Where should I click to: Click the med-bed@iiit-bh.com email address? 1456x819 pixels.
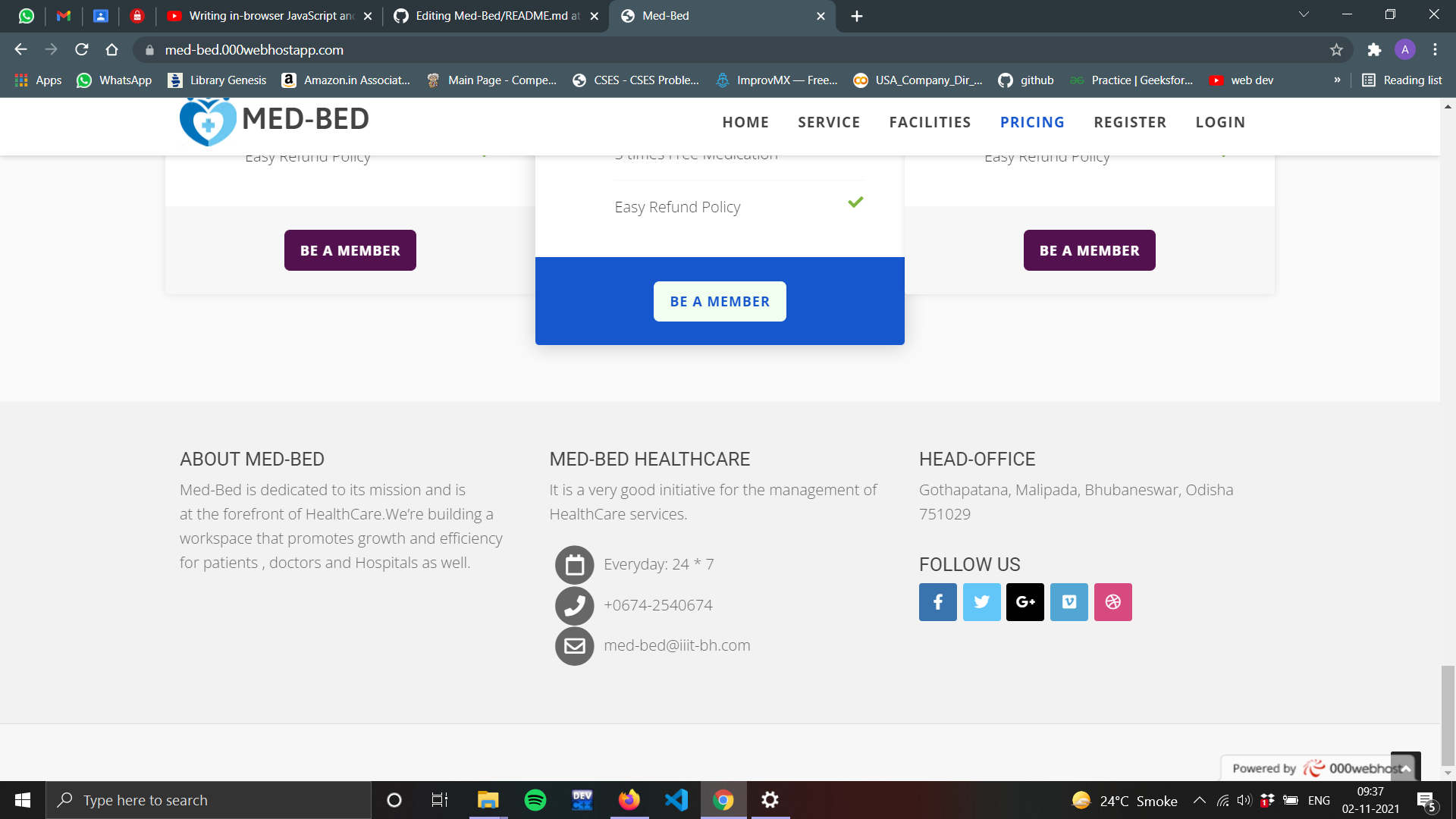click(x=676, y=645)
